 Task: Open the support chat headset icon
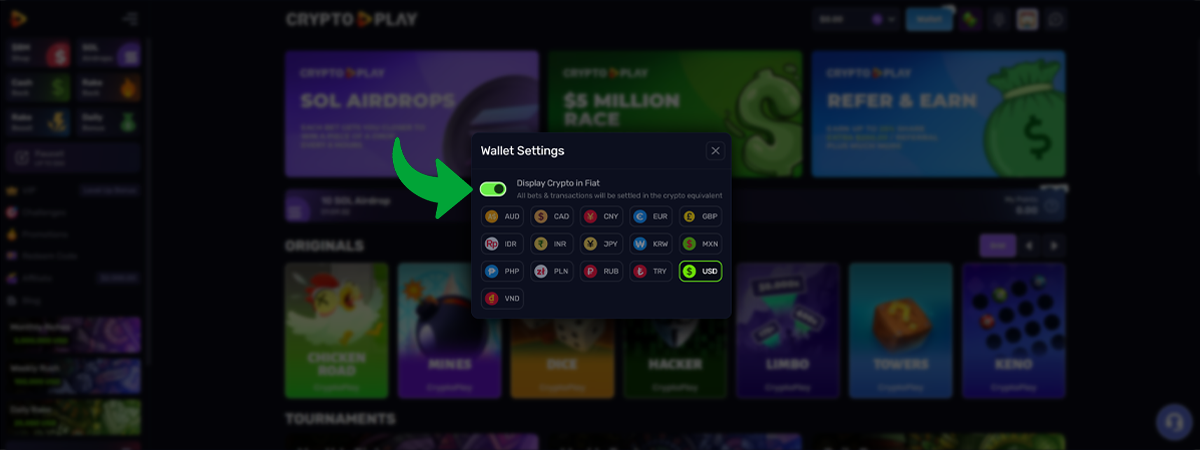(1174, 422)
